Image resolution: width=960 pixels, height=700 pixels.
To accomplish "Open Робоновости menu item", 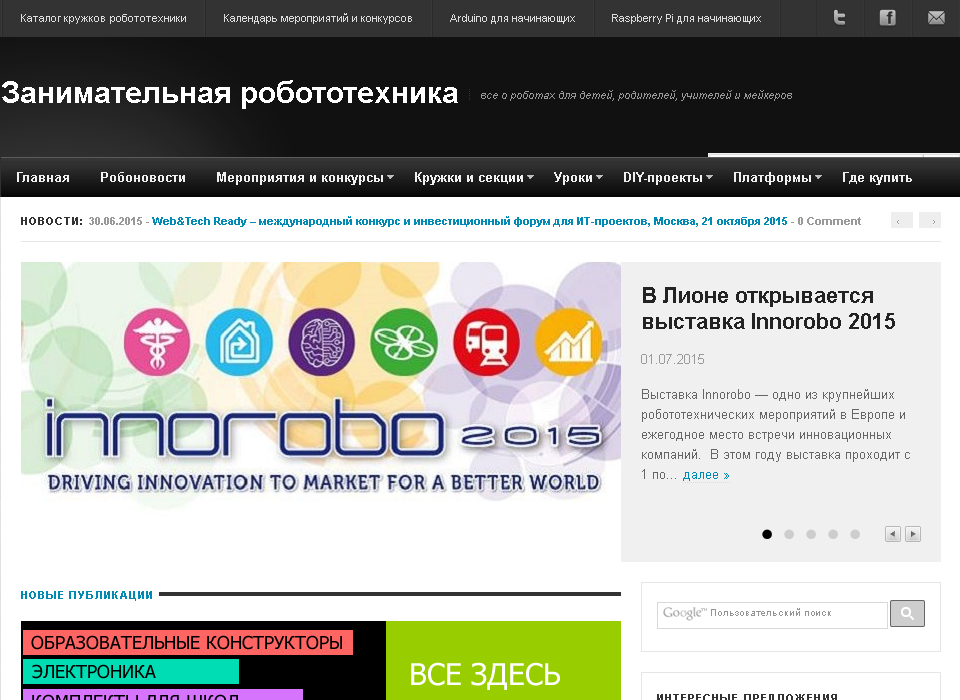I will [143, 178].
